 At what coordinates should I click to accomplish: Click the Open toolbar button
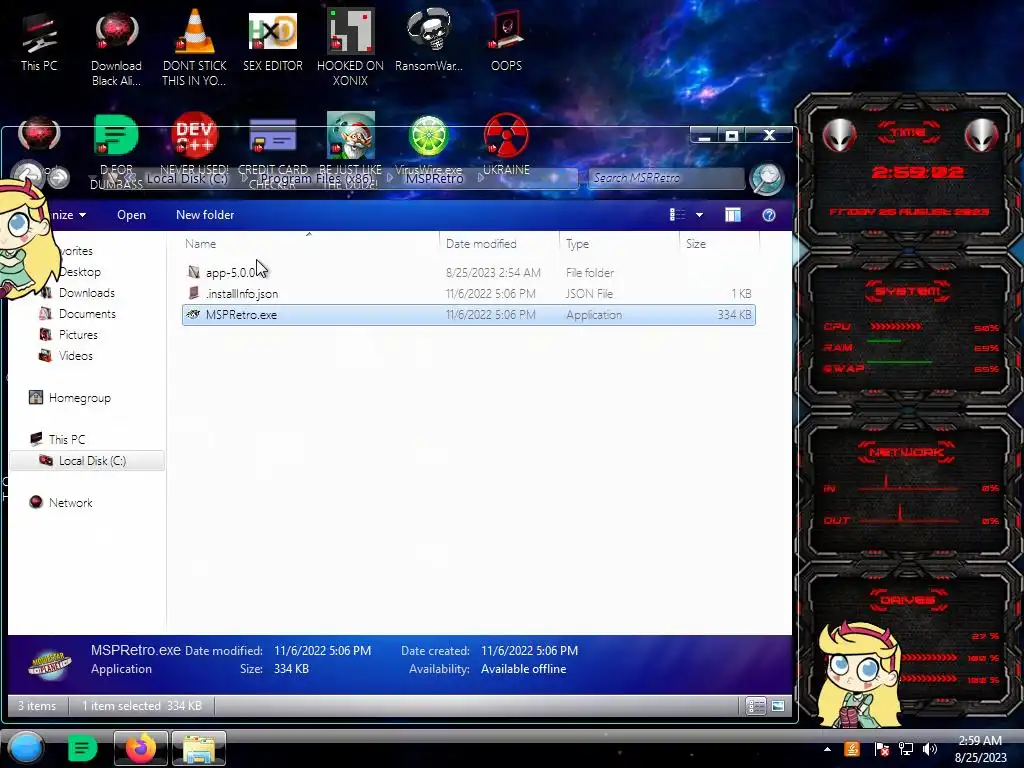(x=131, y=215)
